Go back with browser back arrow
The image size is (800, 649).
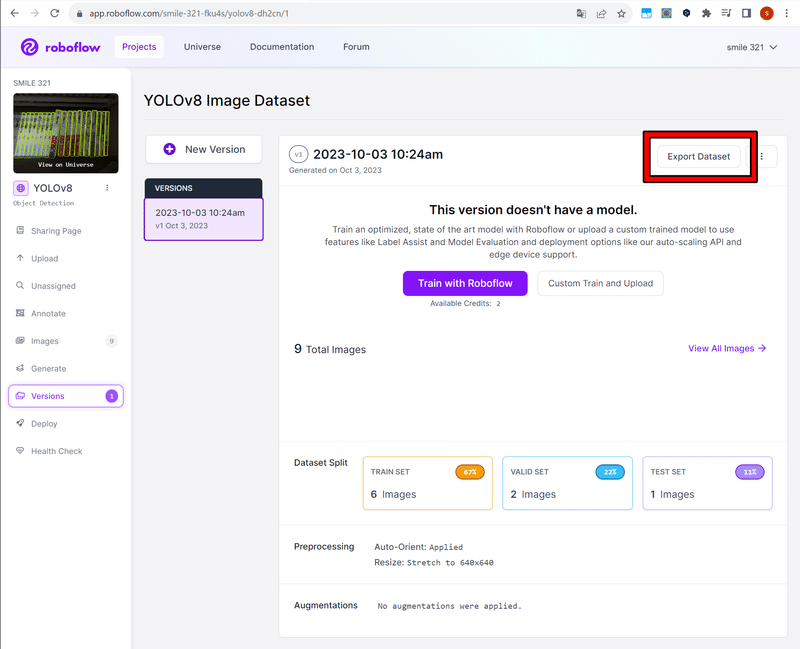[14, 13]
